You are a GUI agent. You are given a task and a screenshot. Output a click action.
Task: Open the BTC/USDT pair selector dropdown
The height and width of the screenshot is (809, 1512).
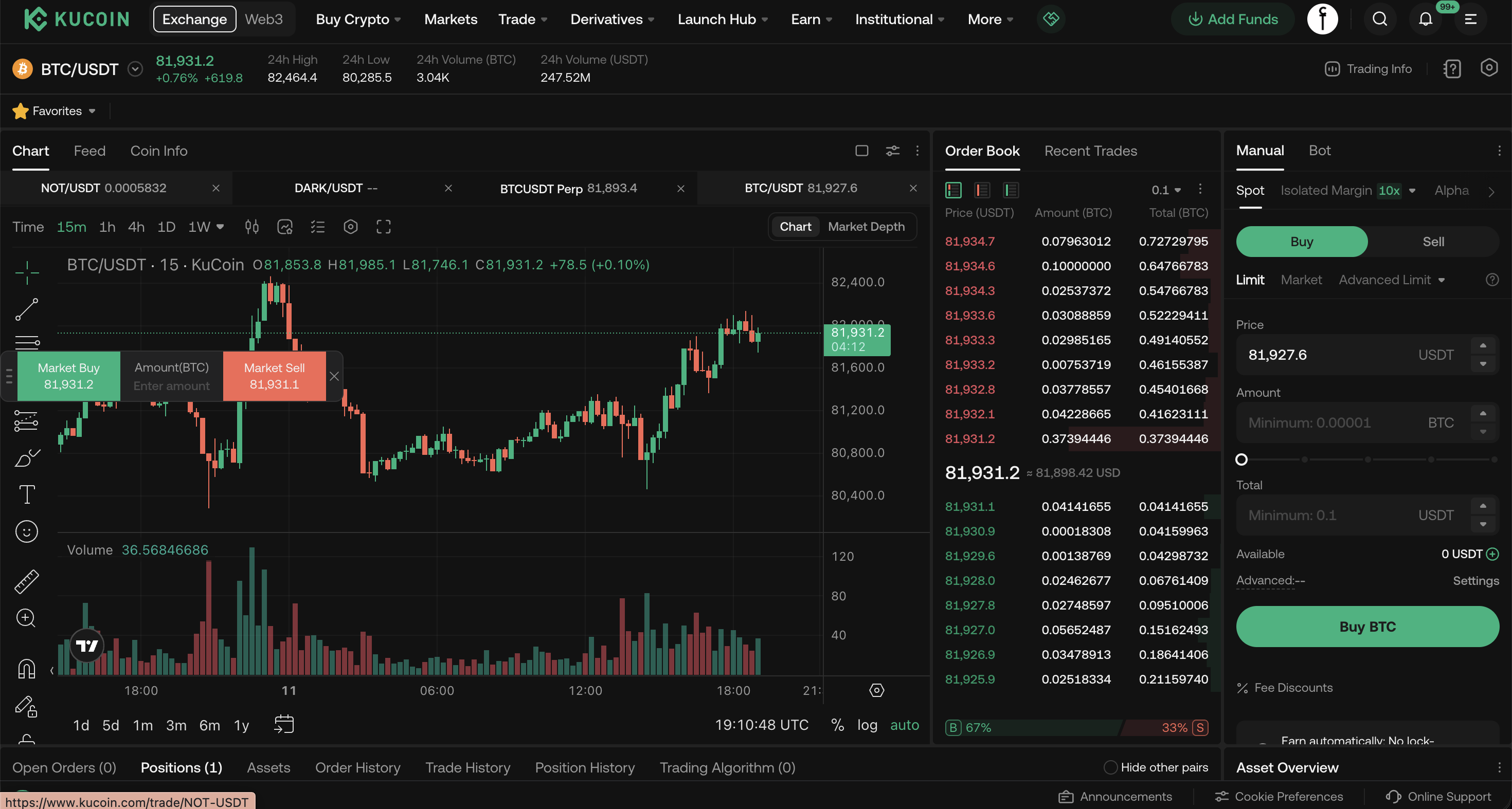point(136,69)
